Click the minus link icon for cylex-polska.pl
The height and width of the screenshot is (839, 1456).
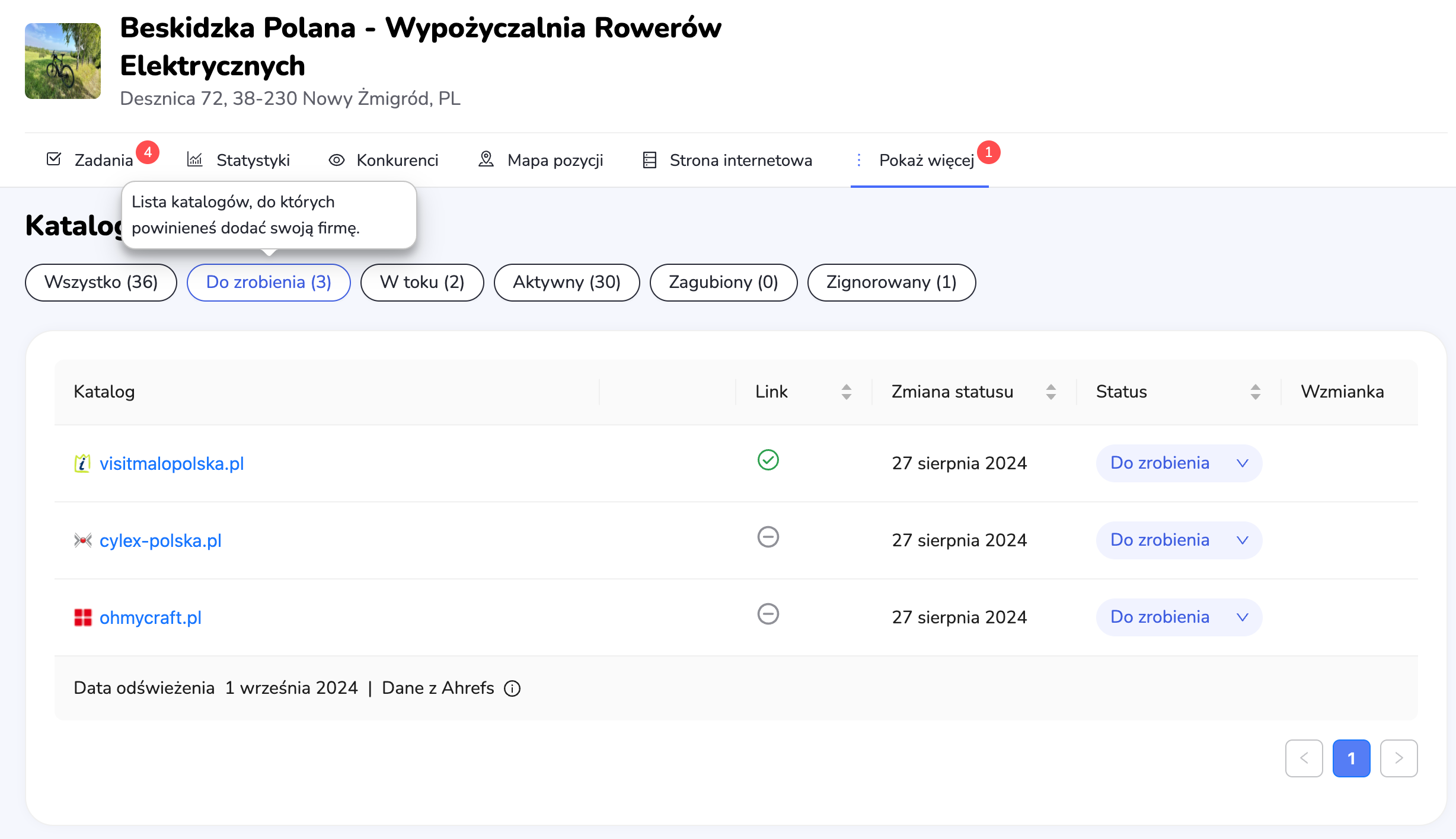(768, 537)
